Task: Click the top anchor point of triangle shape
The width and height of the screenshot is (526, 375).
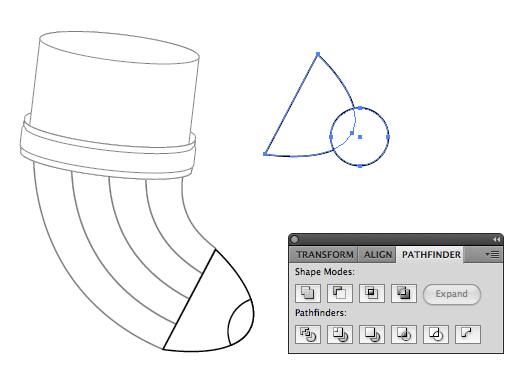Action: 318,54
